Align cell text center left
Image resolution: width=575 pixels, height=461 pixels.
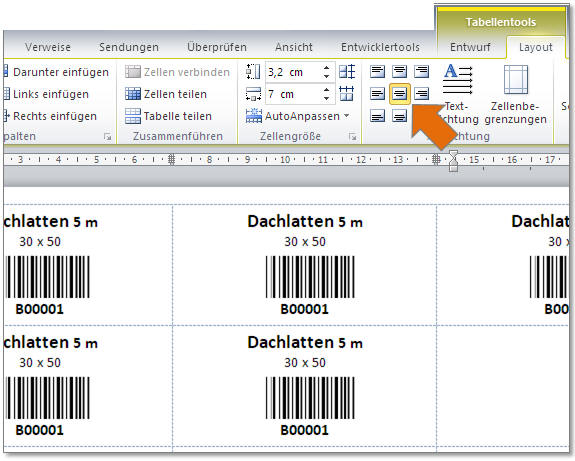[377, 94]
